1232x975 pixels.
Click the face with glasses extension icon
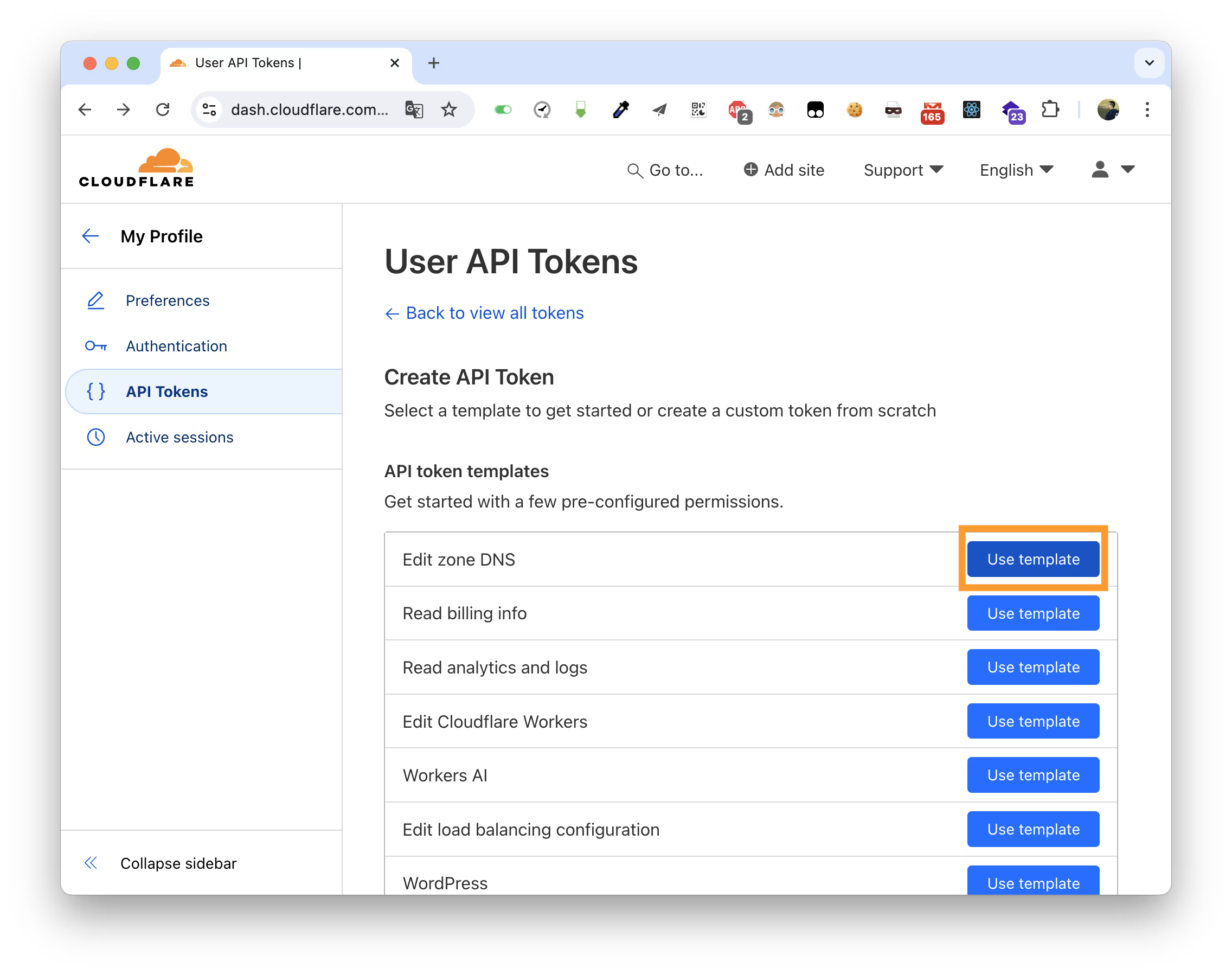777,110
